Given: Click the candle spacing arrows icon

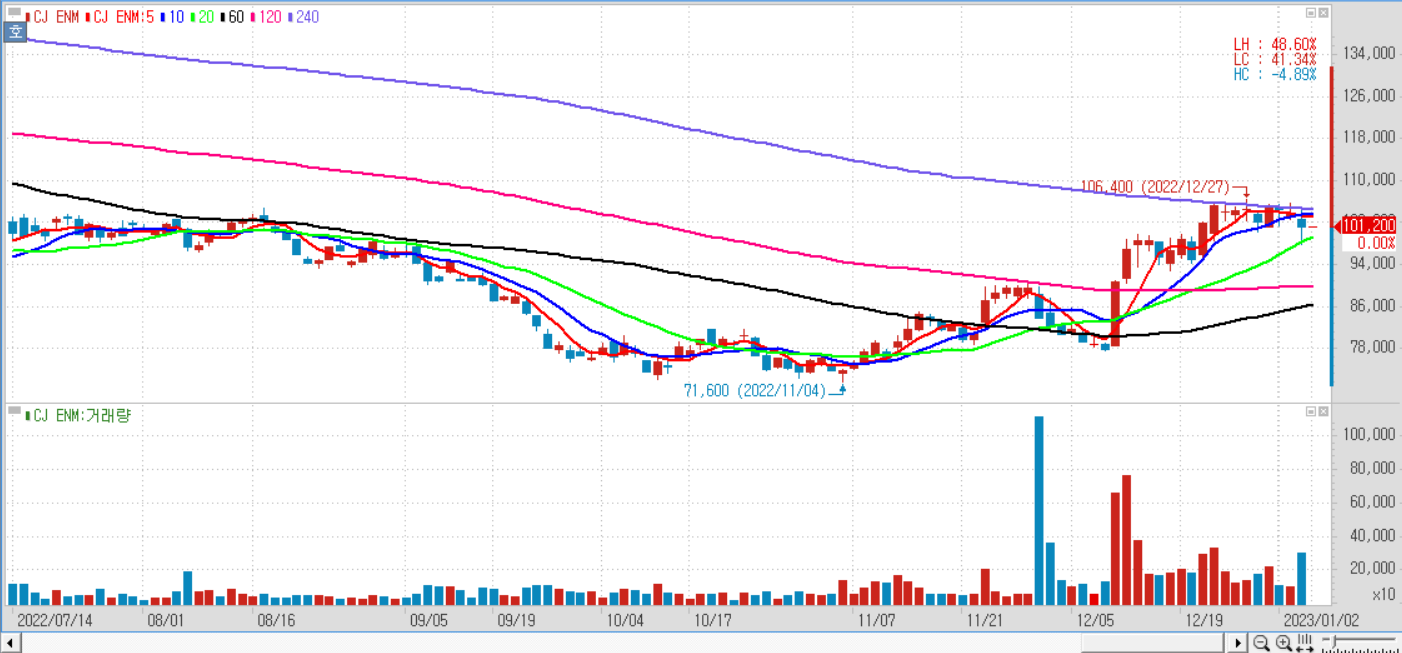Looking at the screenshot, I should 1305,643.
